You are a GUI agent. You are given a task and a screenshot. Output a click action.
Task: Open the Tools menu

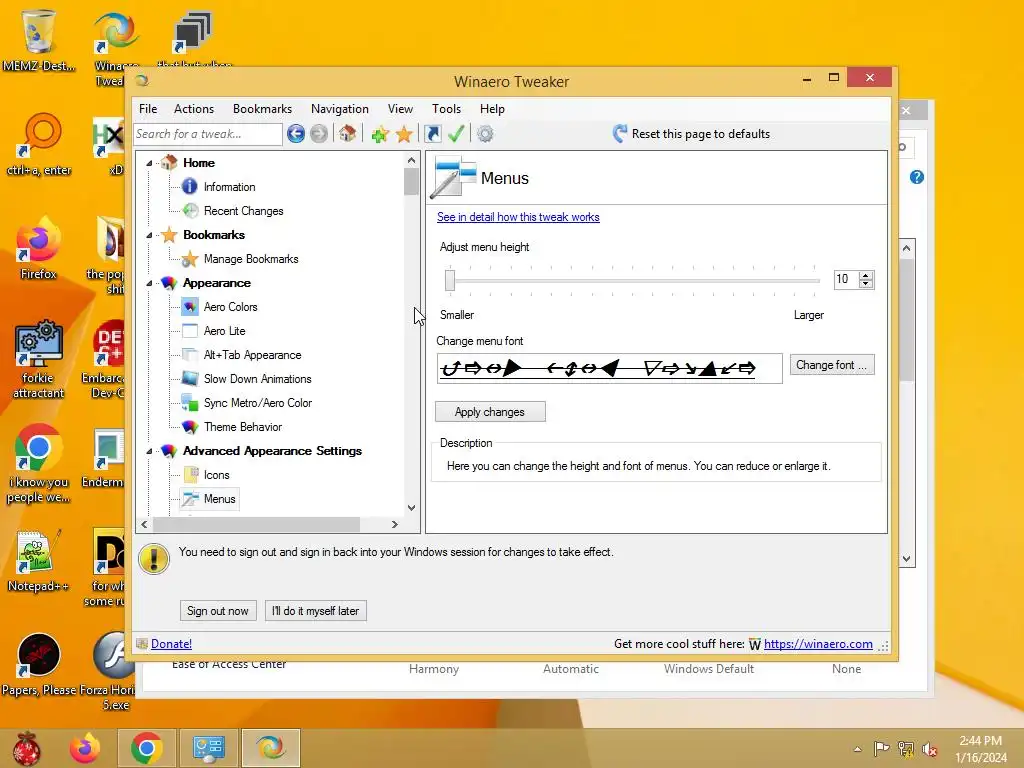click(447, 109)
